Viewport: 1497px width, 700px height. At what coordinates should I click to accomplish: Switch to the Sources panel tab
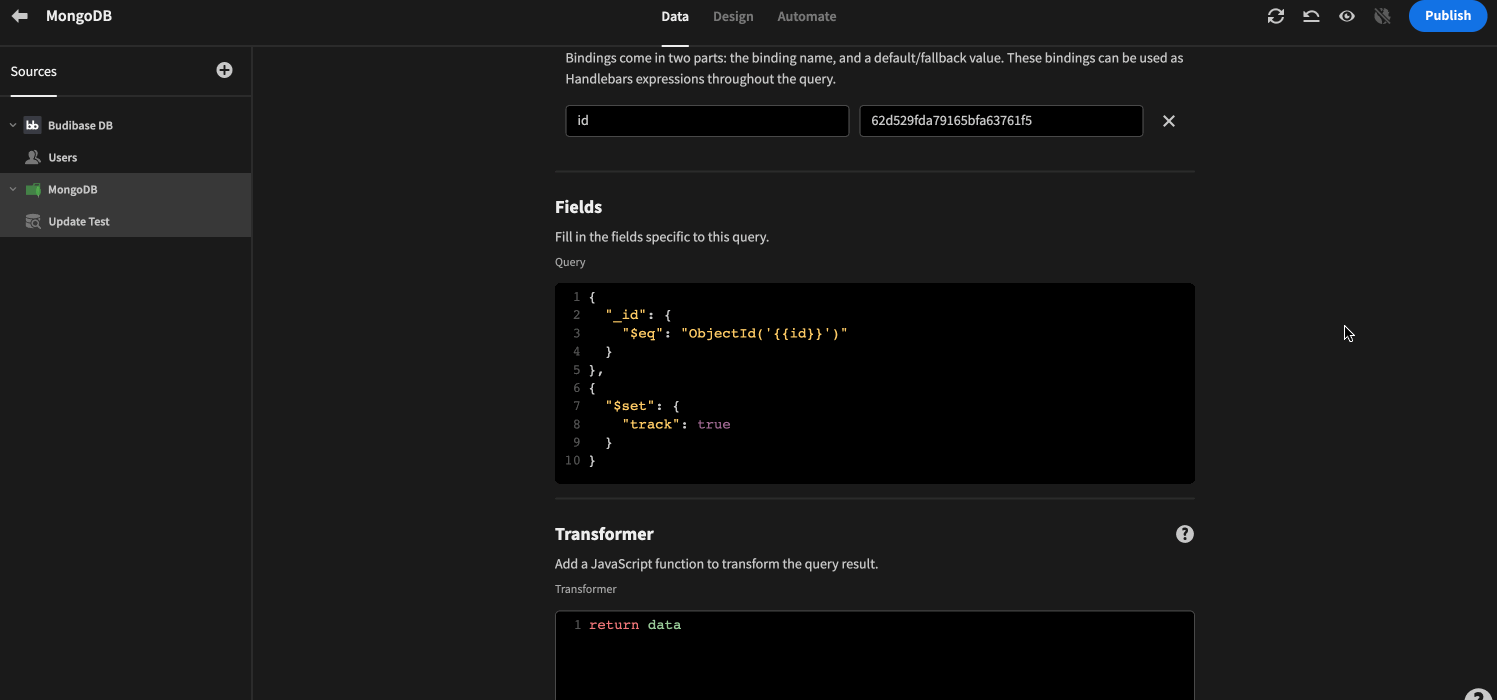point(33,71)
